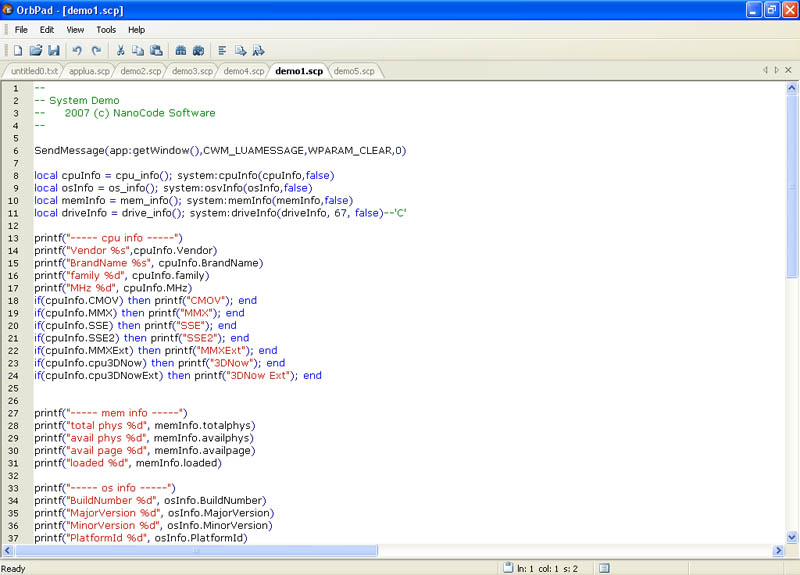Click the Copy toolbar icon
800x575 pixels.
138,50
